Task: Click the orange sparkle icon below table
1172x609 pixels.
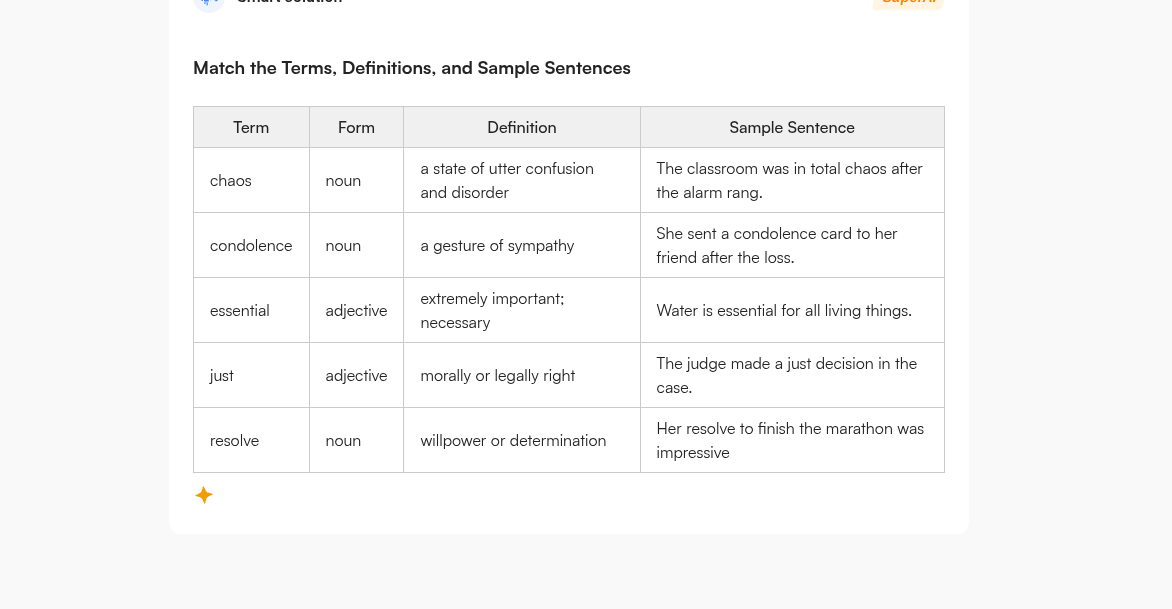Action: [204, 495]
